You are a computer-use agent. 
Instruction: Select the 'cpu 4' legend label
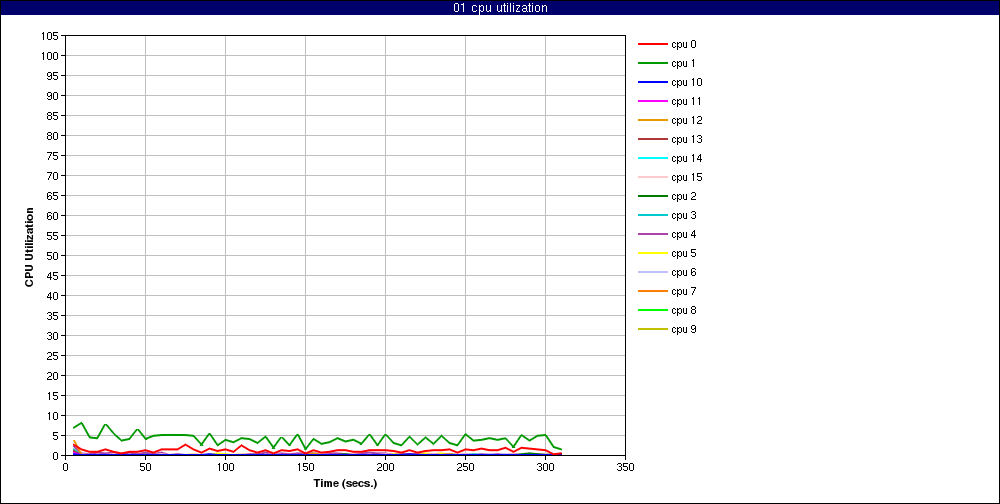click(x=684, y=234)
